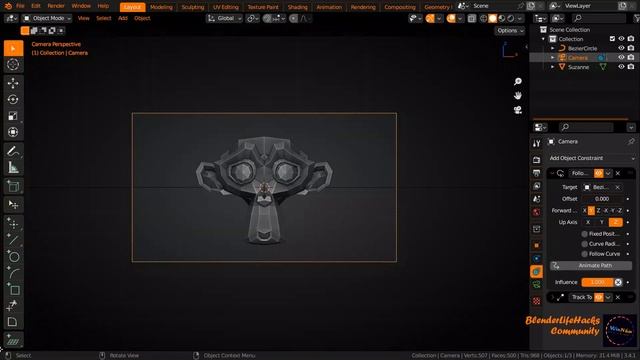Image resolution: width=640 pixels, height=360 pixels.
Task: Select the Cursor tool in toolbar
Action: (x=13, y=64)
